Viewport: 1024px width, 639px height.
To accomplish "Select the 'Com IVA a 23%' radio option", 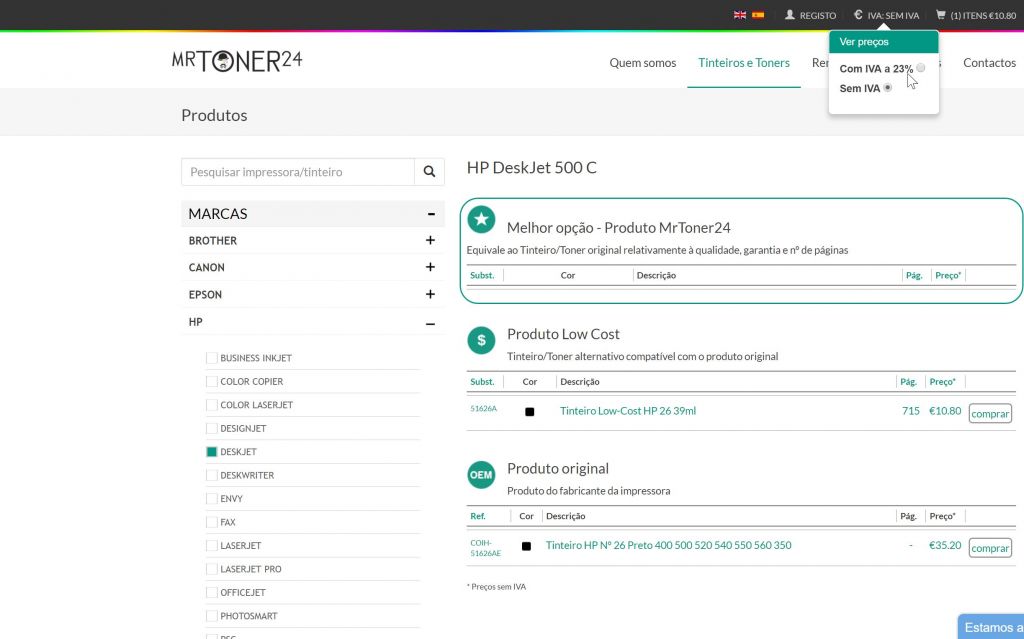I will point(921,68).
